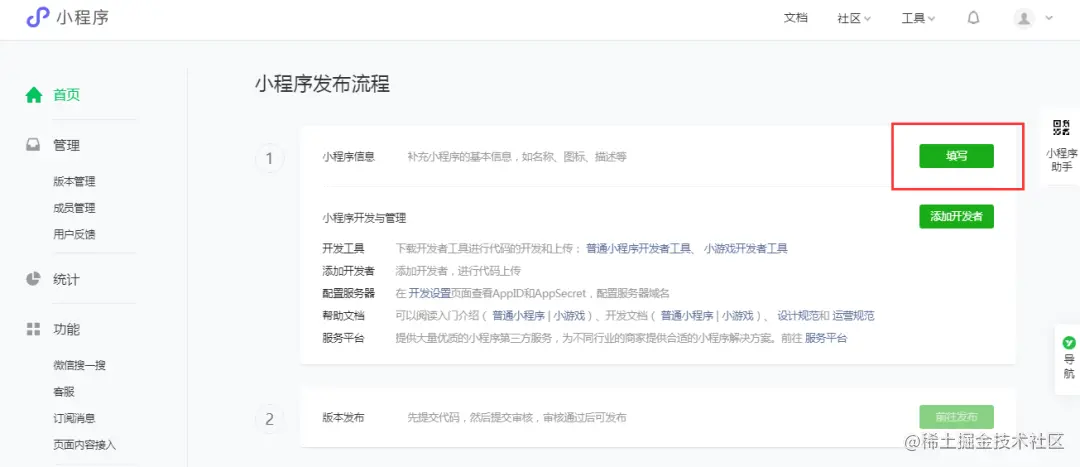Viewport: 1080px width, 467px height.
Task: Click the grid icon beside 功能
Action: 33,329
